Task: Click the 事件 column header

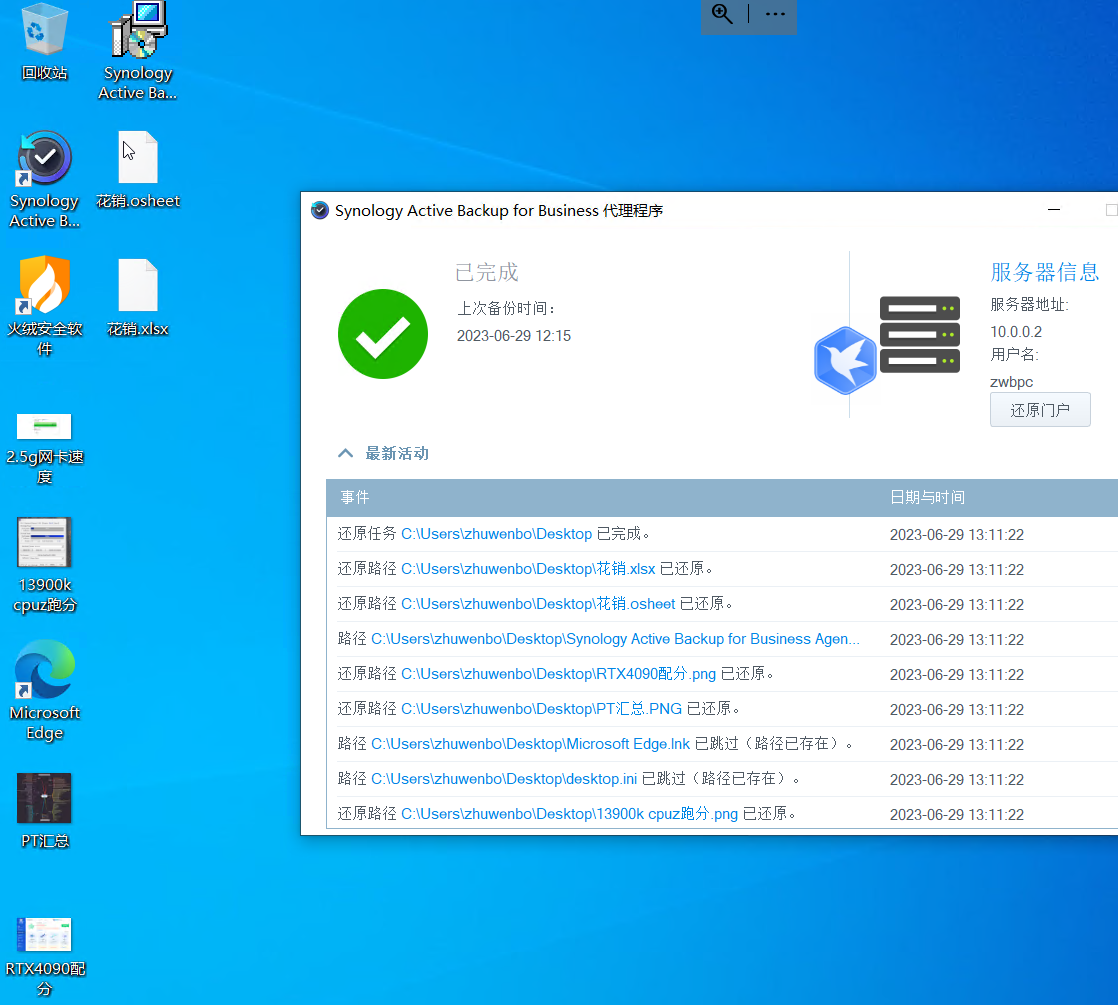Action: pos(354,498)
